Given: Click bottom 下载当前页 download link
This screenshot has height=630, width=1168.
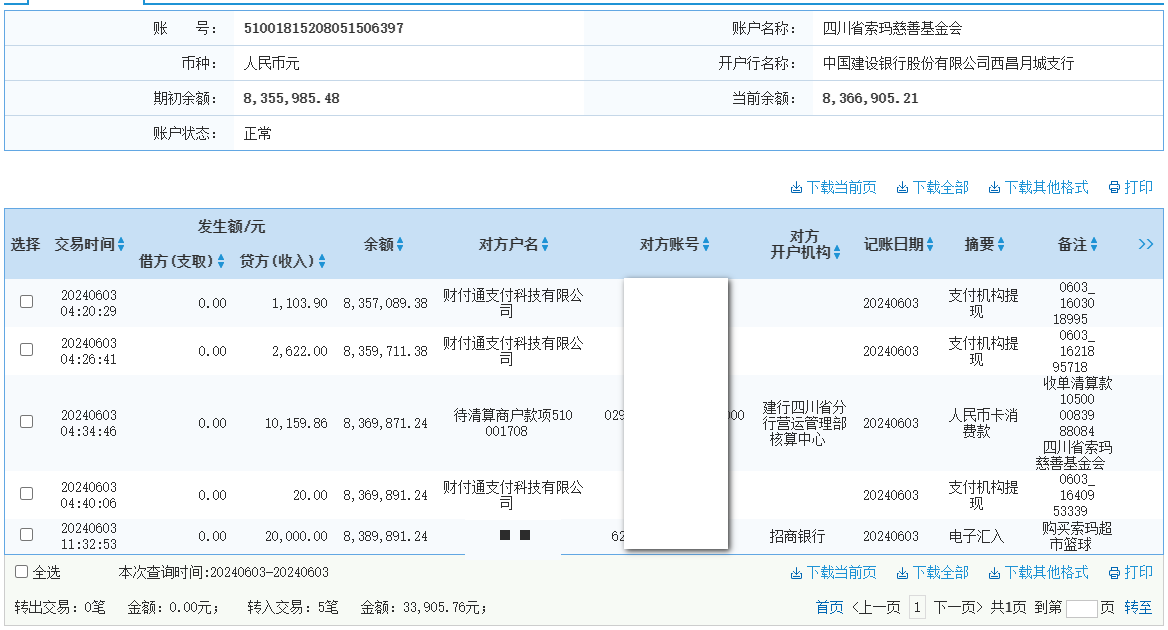Looking at the screenshot, I should pos(834,573).
